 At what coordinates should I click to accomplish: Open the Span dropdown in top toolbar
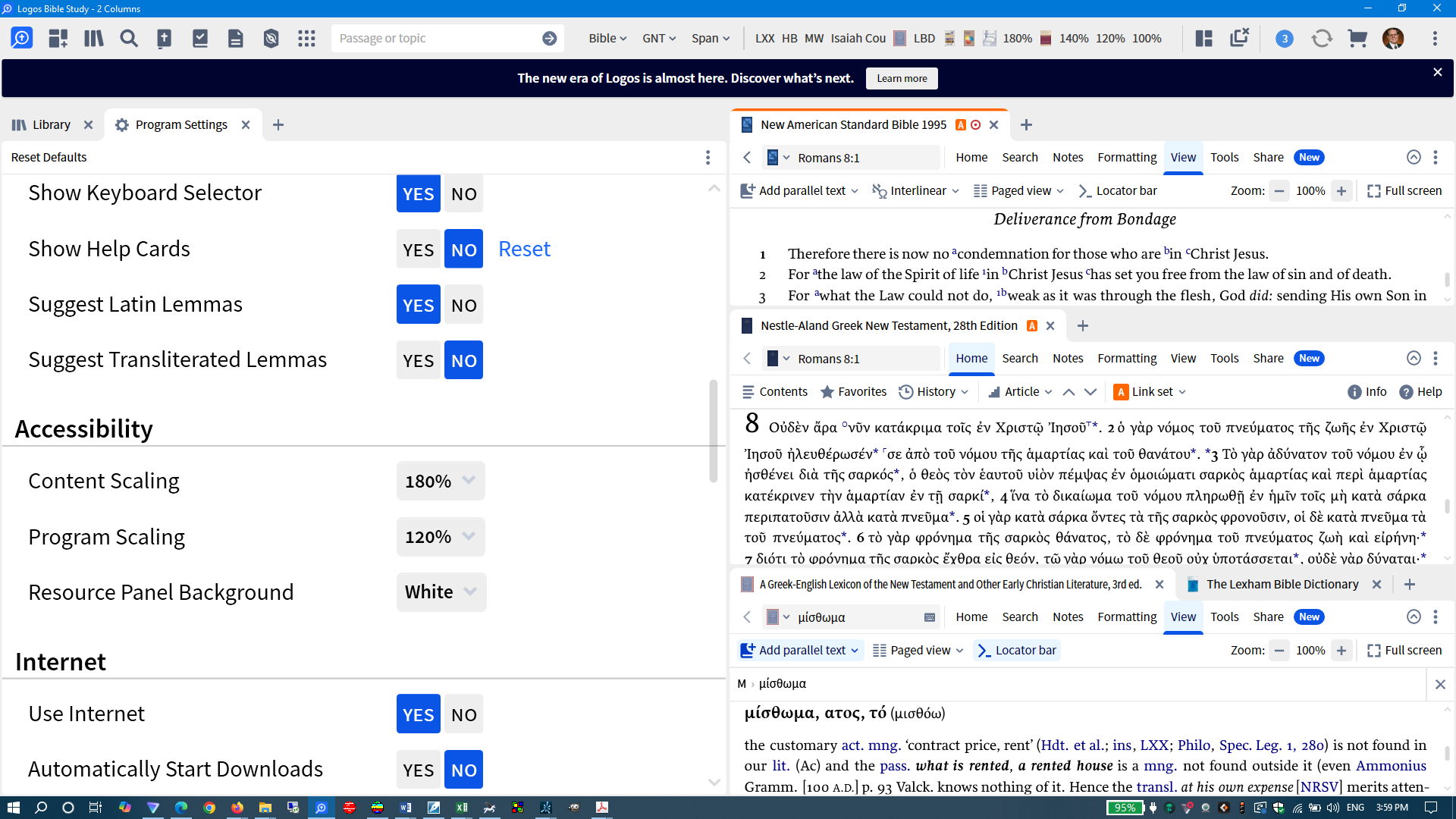pos(711,38)
